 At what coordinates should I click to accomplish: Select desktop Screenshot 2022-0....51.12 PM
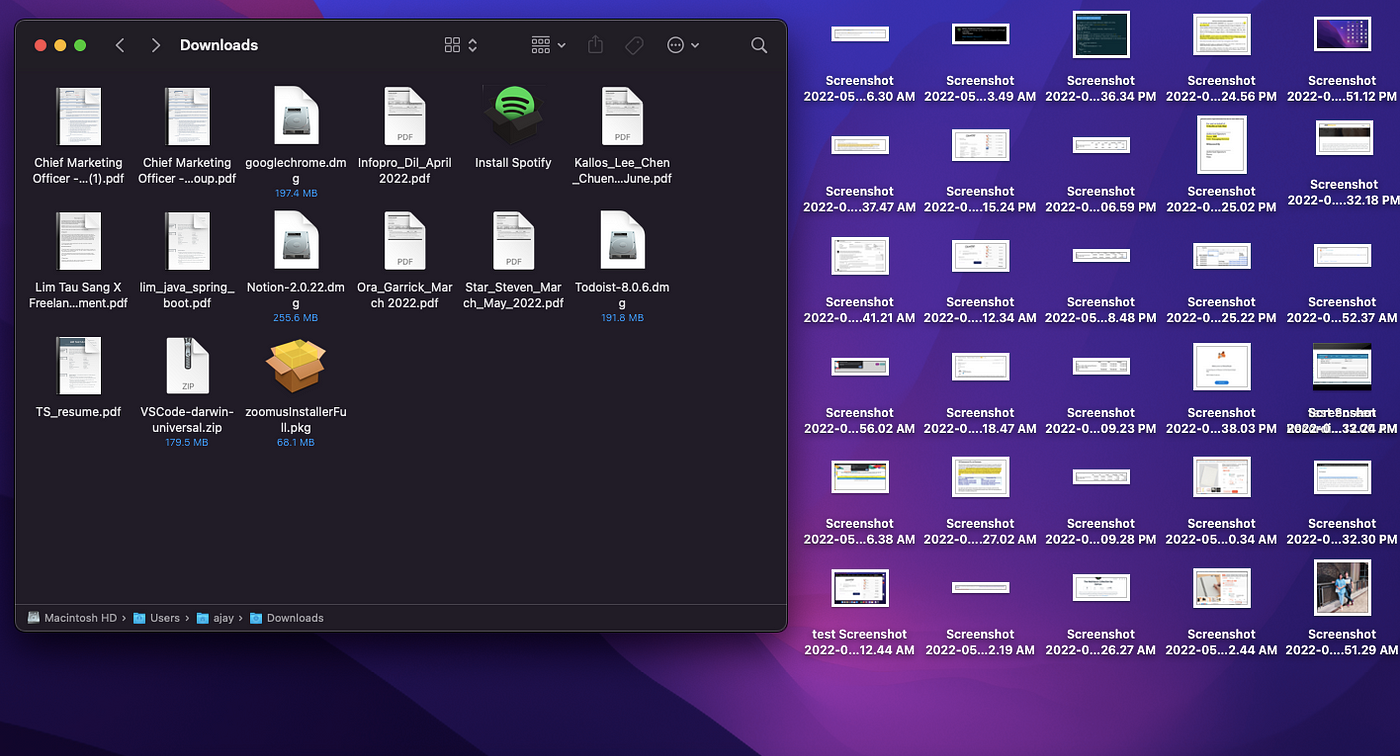pyautogui.click(x=1342, y=34)
